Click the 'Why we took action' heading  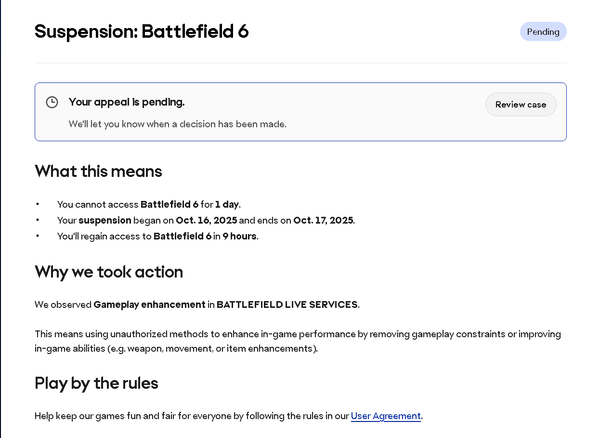(108, 272)
